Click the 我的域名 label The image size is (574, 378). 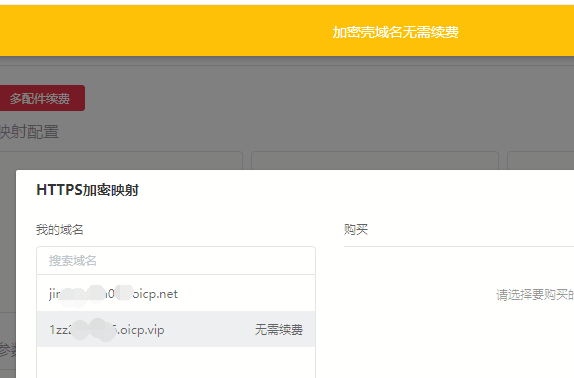(60, 229)
